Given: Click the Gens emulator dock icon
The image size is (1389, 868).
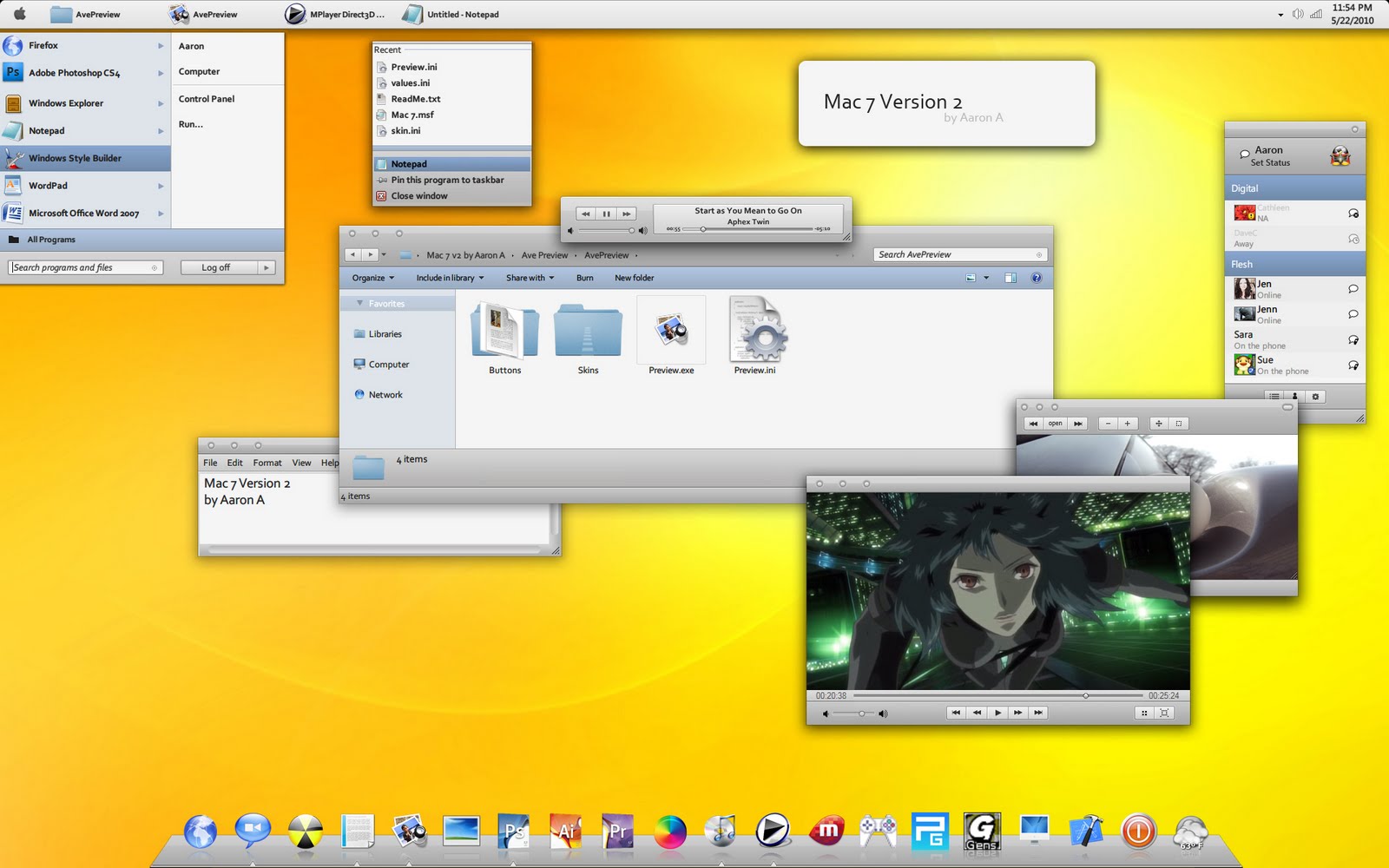Looking at the screenshot, I should click(x=983, y=832).
